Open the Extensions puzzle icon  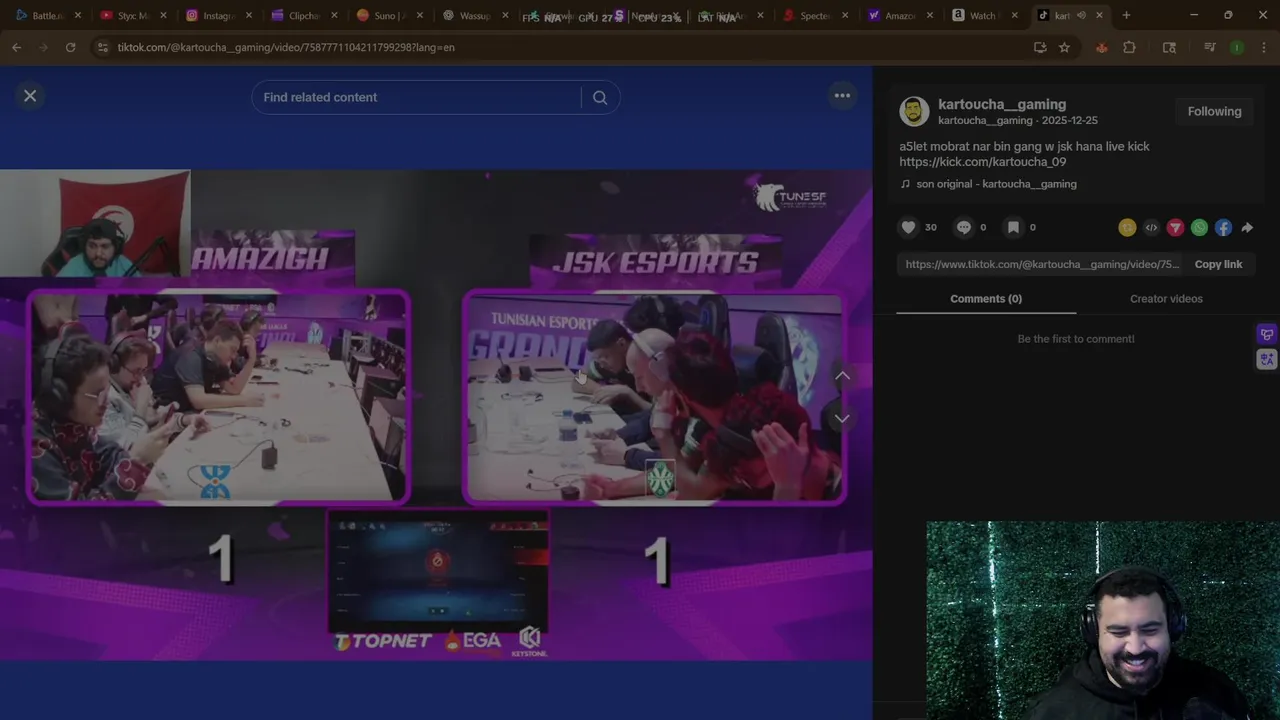[1129, 47]
